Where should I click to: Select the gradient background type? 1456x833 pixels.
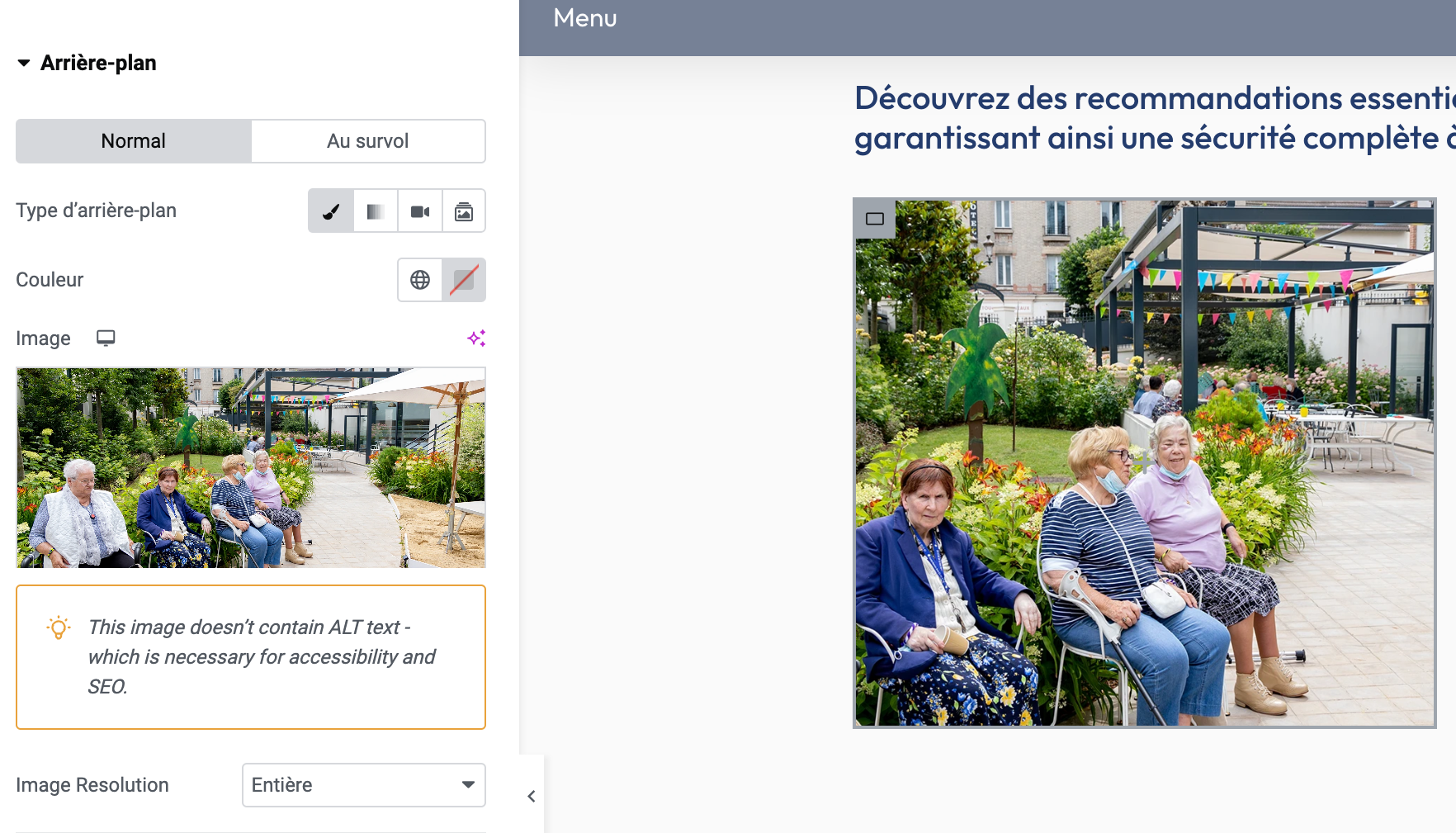click(x=376, y=211)
